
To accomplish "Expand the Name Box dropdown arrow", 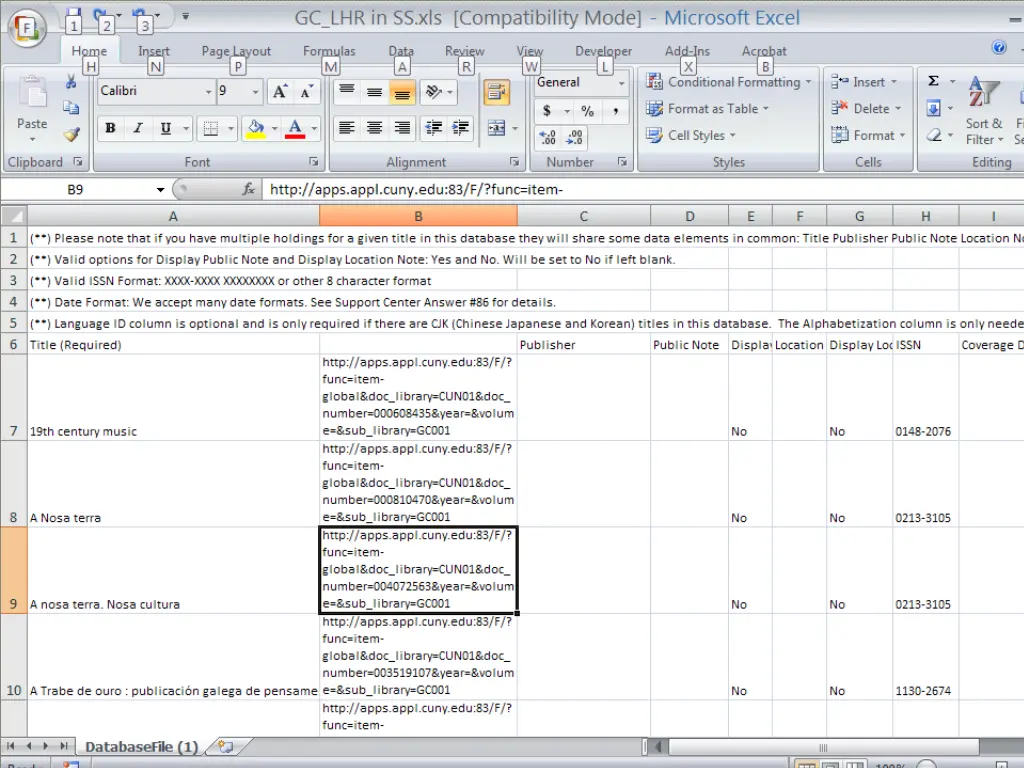I will pos(160,190).
